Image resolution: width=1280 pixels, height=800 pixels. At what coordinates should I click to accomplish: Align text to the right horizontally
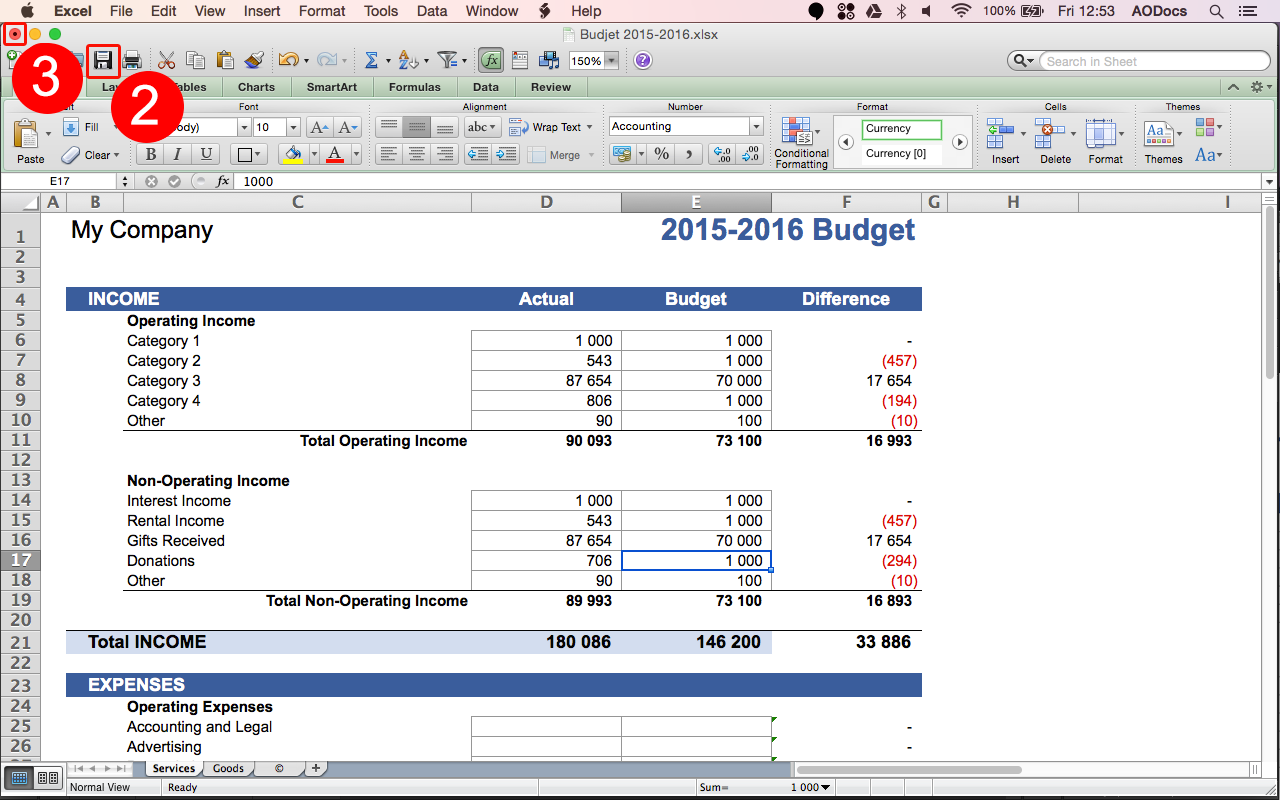pyautogui.click(x=445, y=154)
